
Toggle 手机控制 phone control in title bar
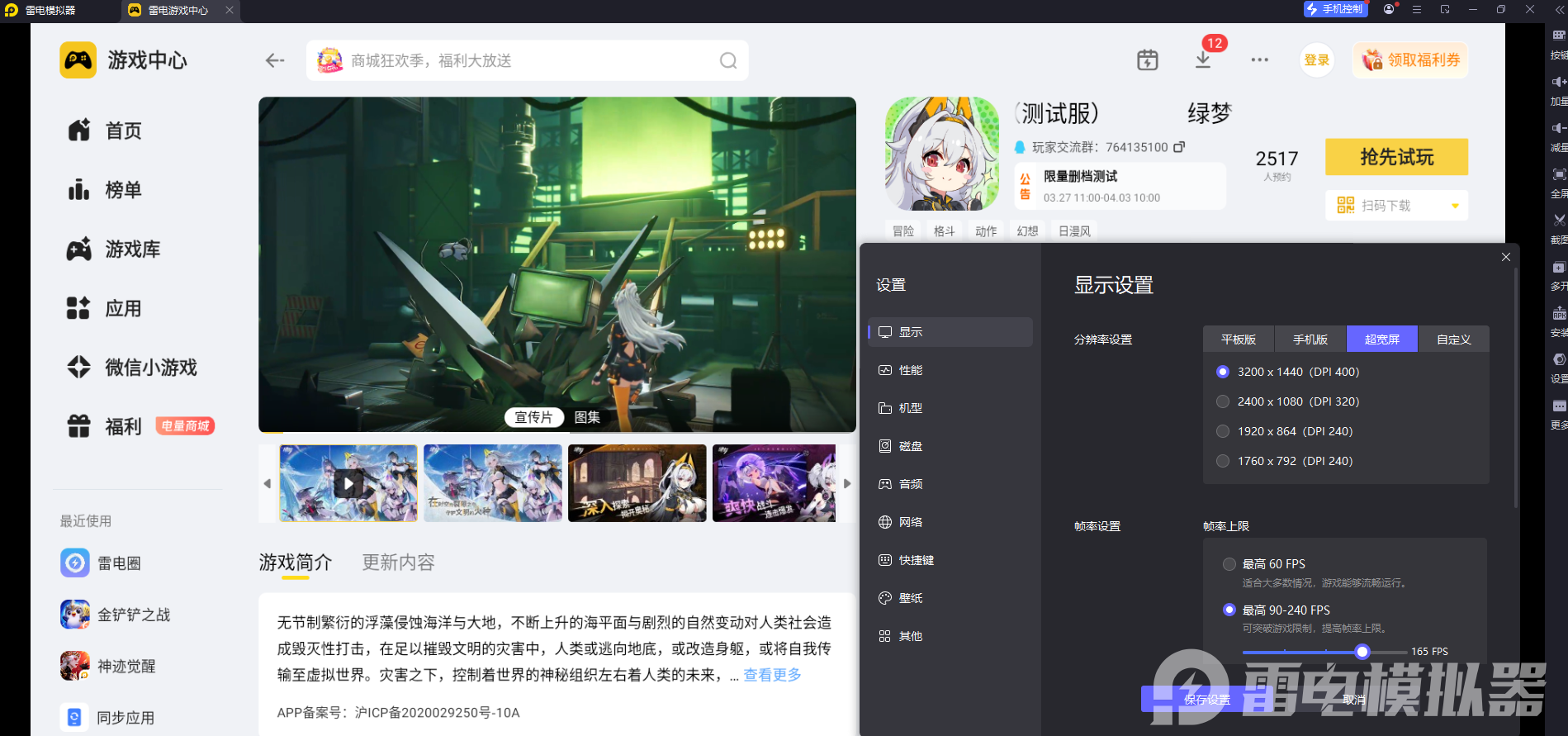tap(1336, 9)
